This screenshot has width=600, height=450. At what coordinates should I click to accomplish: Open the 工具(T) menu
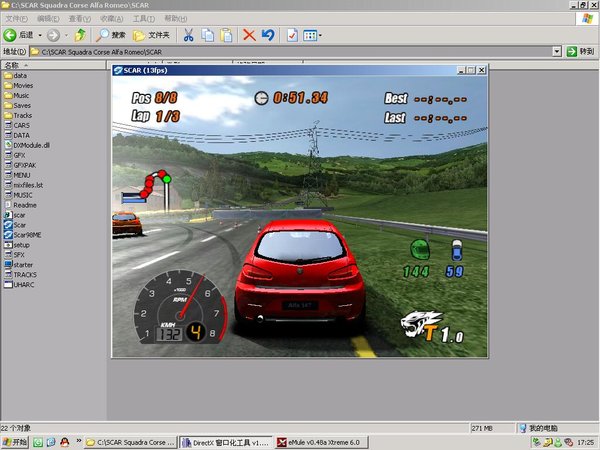tap(143, 18)
